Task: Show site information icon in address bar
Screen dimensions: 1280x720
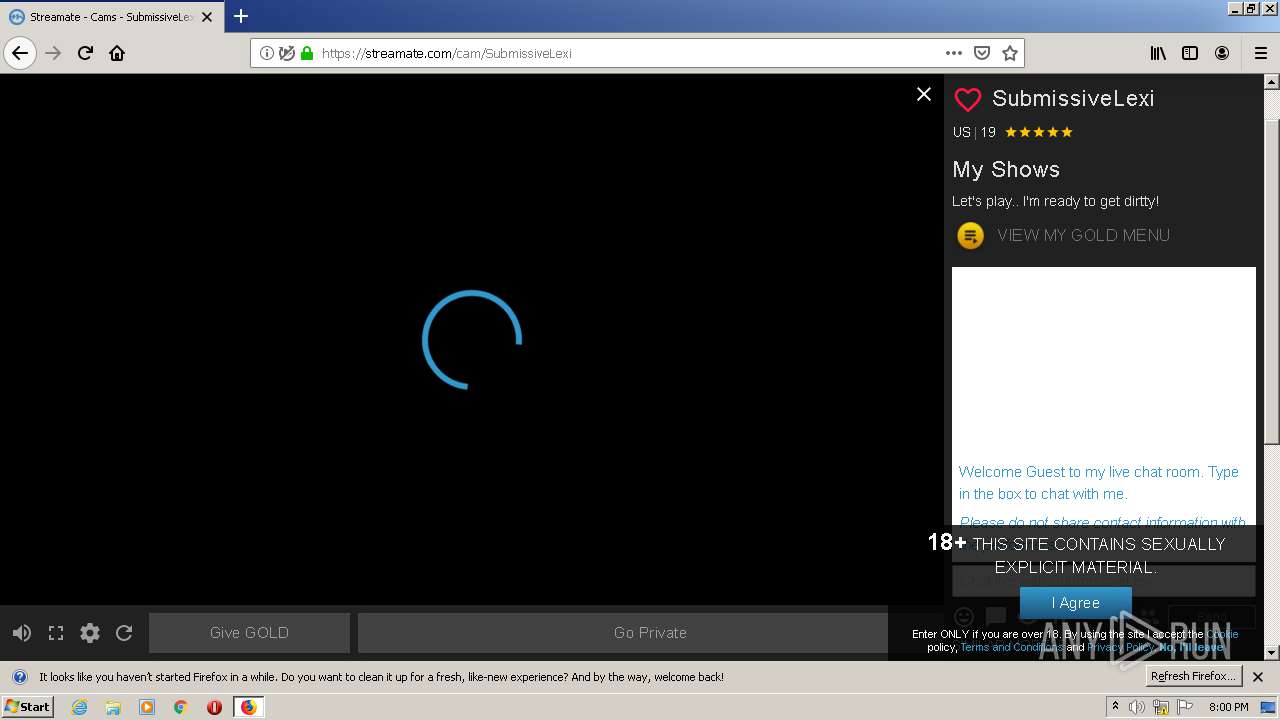Action: [266, 53]
